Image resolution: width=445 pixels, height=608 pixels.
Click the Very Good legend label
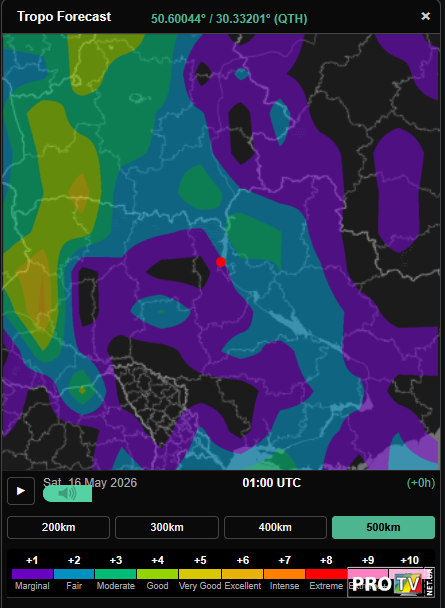tap(200, 586)
